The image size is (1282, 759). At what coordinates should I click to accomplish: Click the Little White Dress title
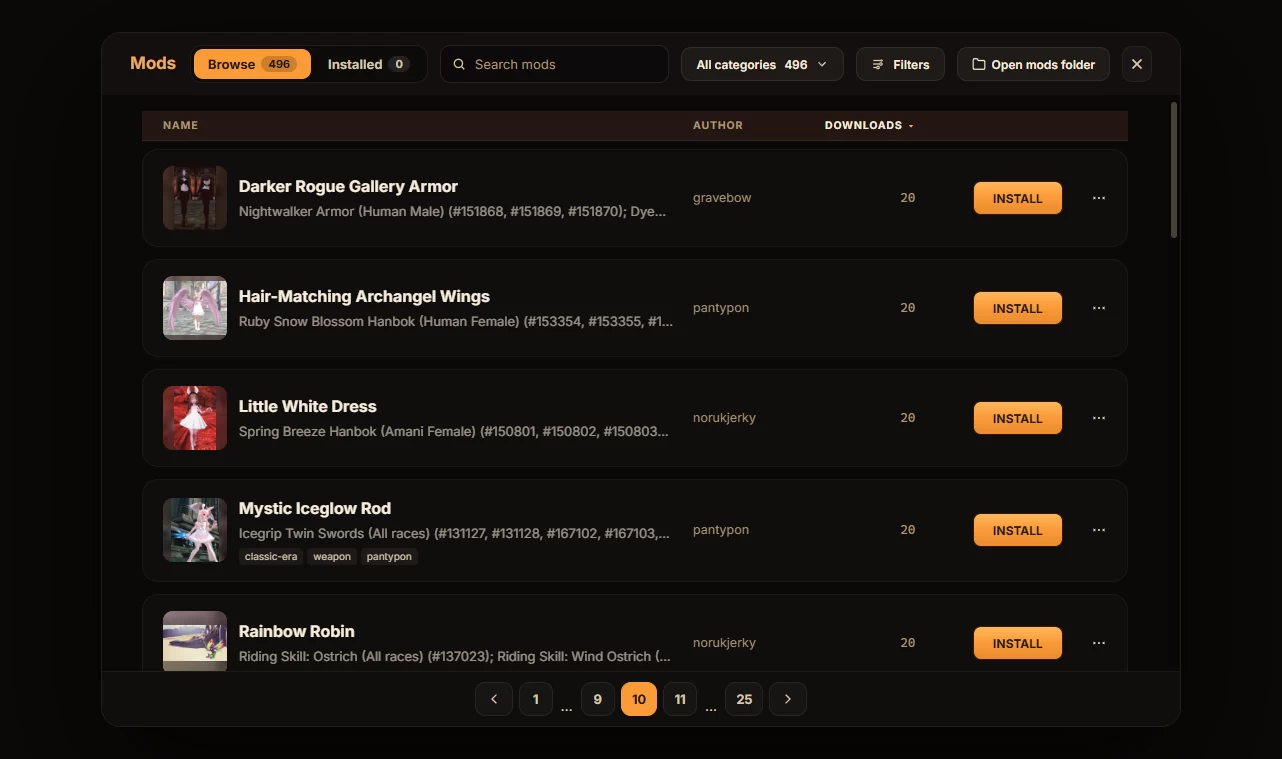pos(308,406)
